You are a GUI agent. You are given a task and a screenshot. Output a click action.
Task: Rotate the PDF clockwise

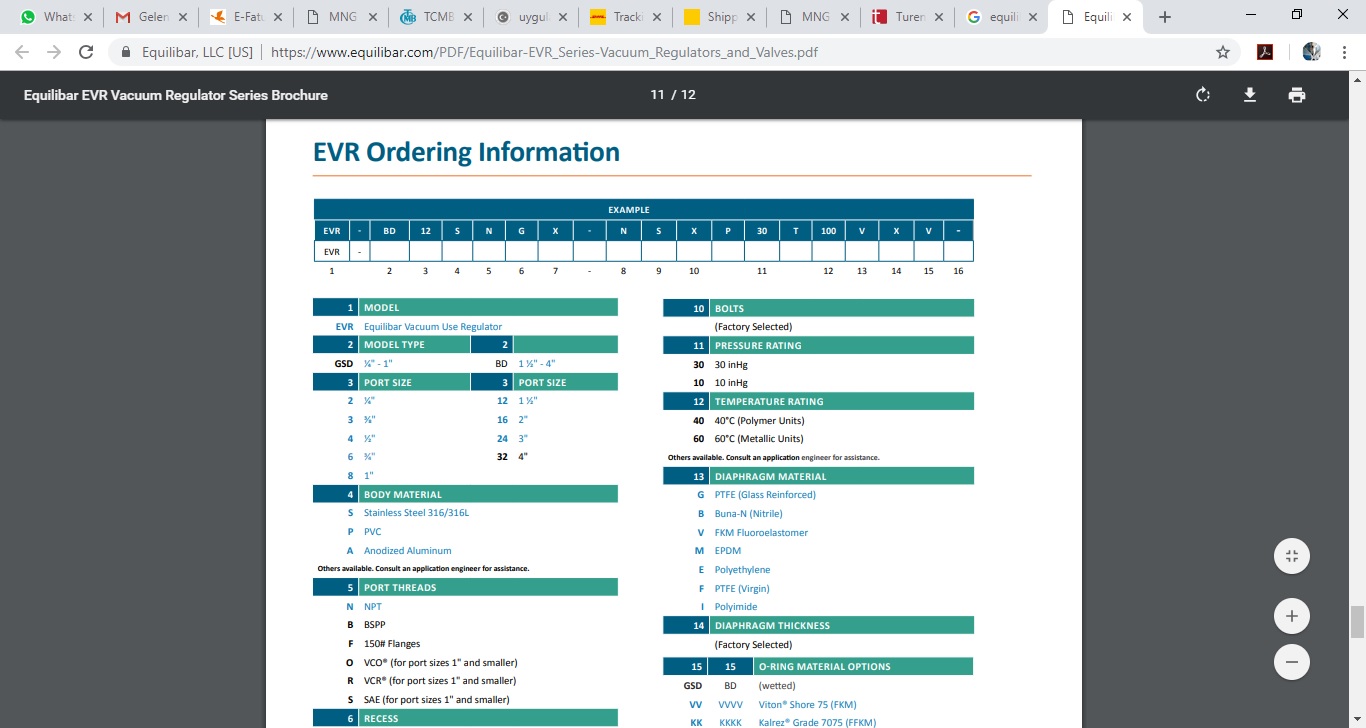click(1203, 95)
